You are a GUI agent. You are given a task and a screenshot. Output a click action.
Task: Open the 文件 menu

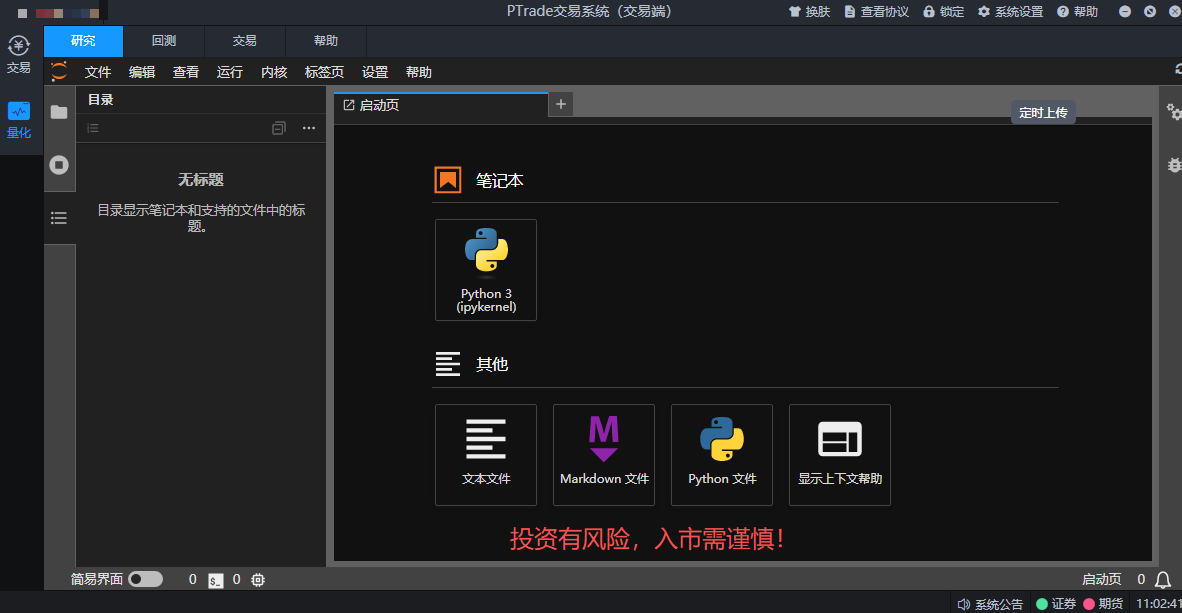tap(98, 72)
